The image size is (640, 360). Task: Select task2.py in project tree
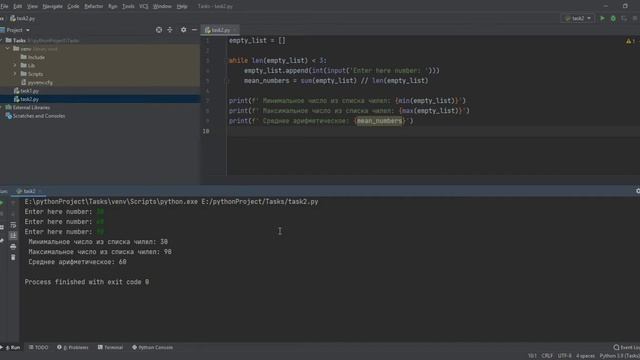point(26,99)
